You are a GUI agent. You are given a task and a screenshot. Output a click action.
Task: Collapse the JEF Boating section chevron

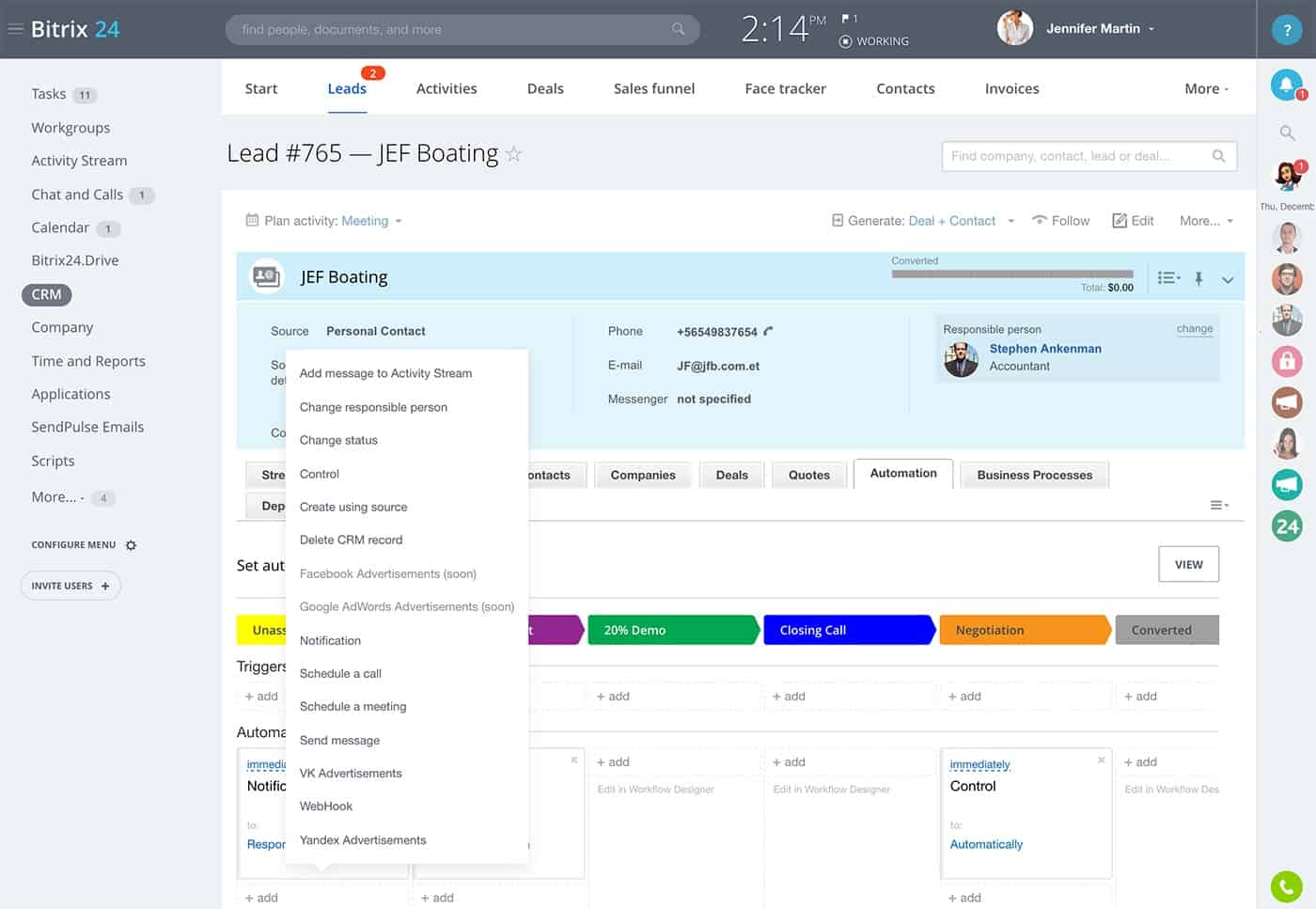(1227, 279)
